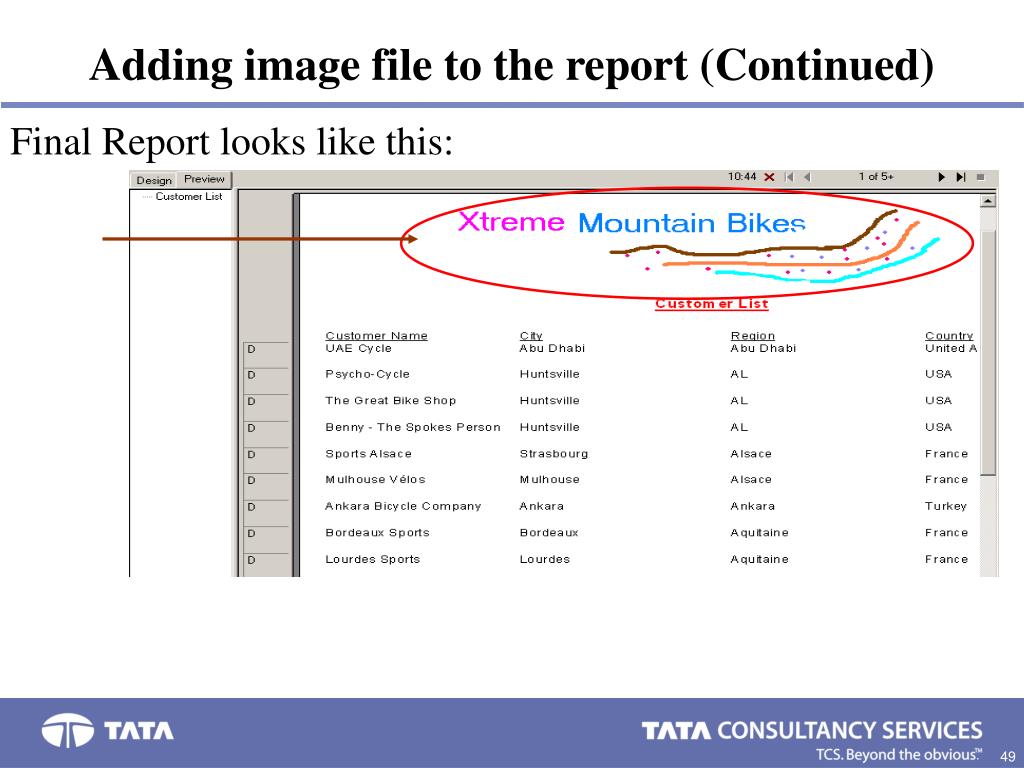The height and width of the screenshot is (768, 1024).
Task: Click the Strasbourg city cell
Action: [x=554, y=454]
